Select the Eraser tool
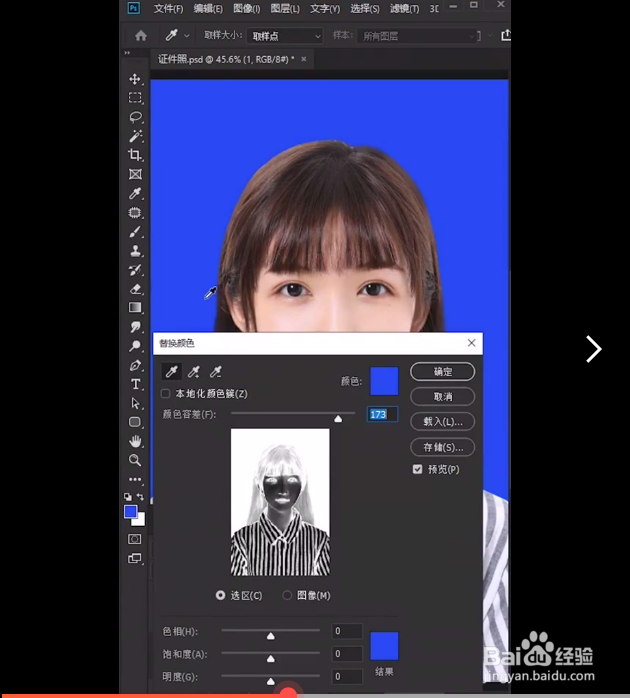The height and width of the screenshot is (698, 630). [x=135, y=289]
